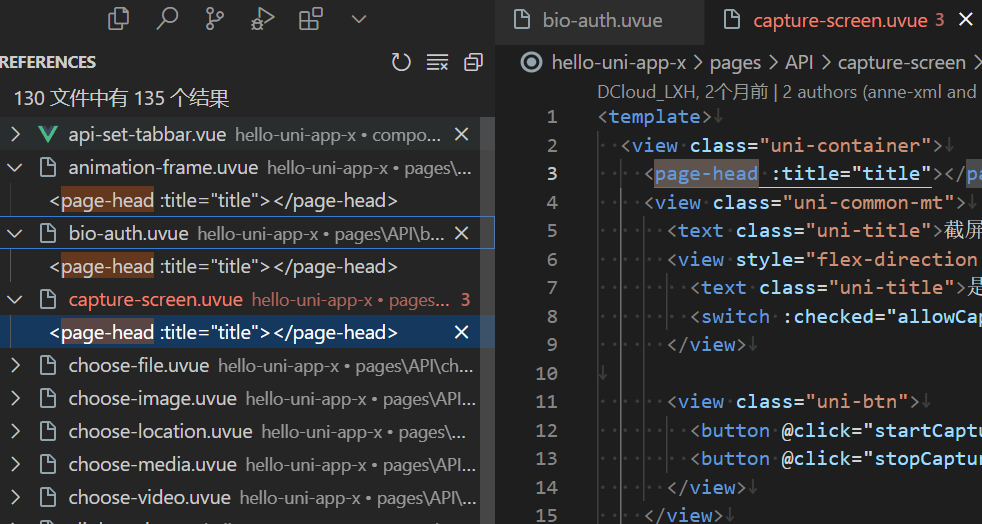Refresh the references results
The image size is (982, 524).
pyautogui.click(x=401, y=62)
